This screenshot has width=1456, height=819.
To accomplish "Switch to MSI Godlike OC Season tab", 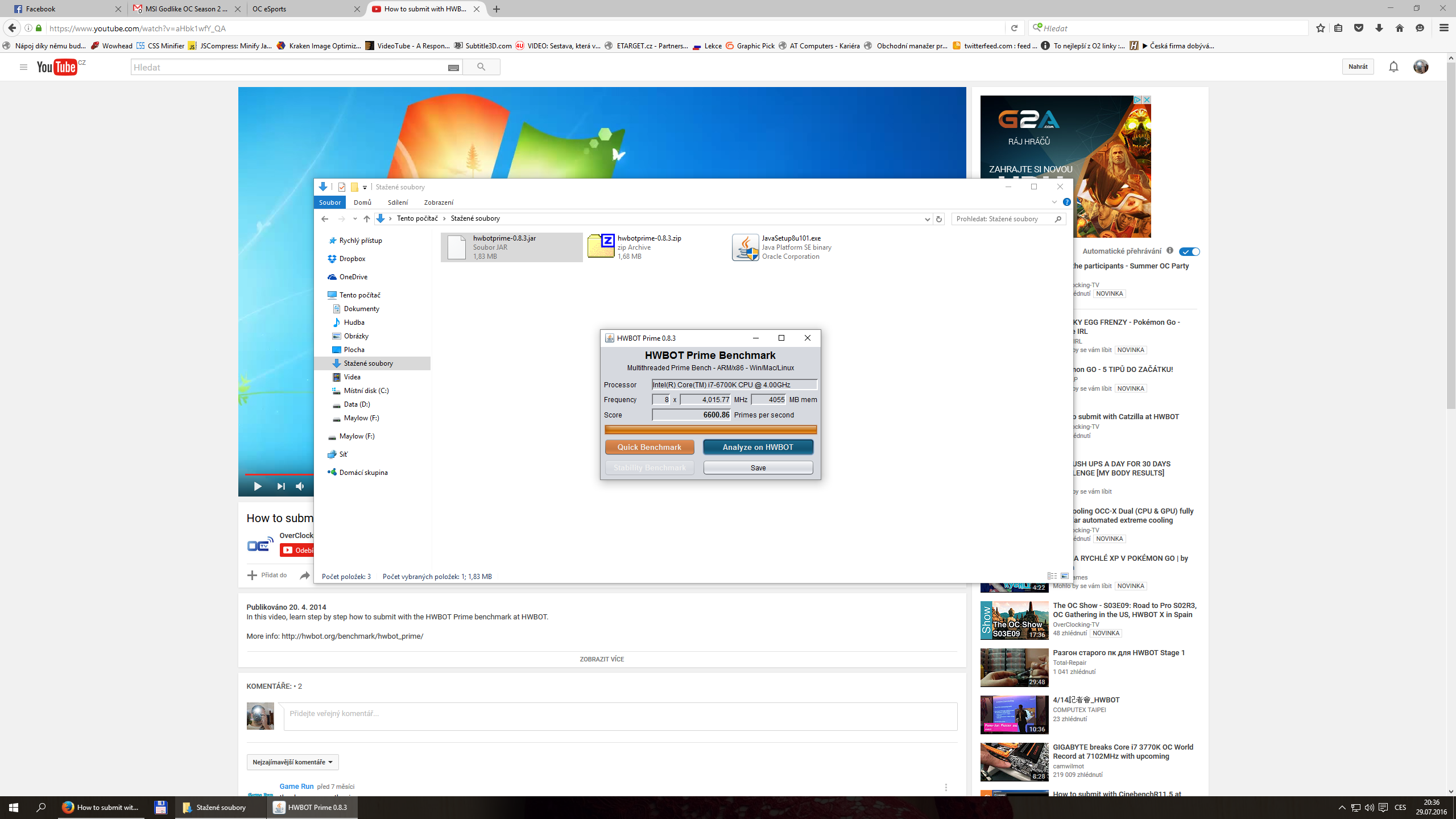I will pyautogui.click(x=187, y=9).
